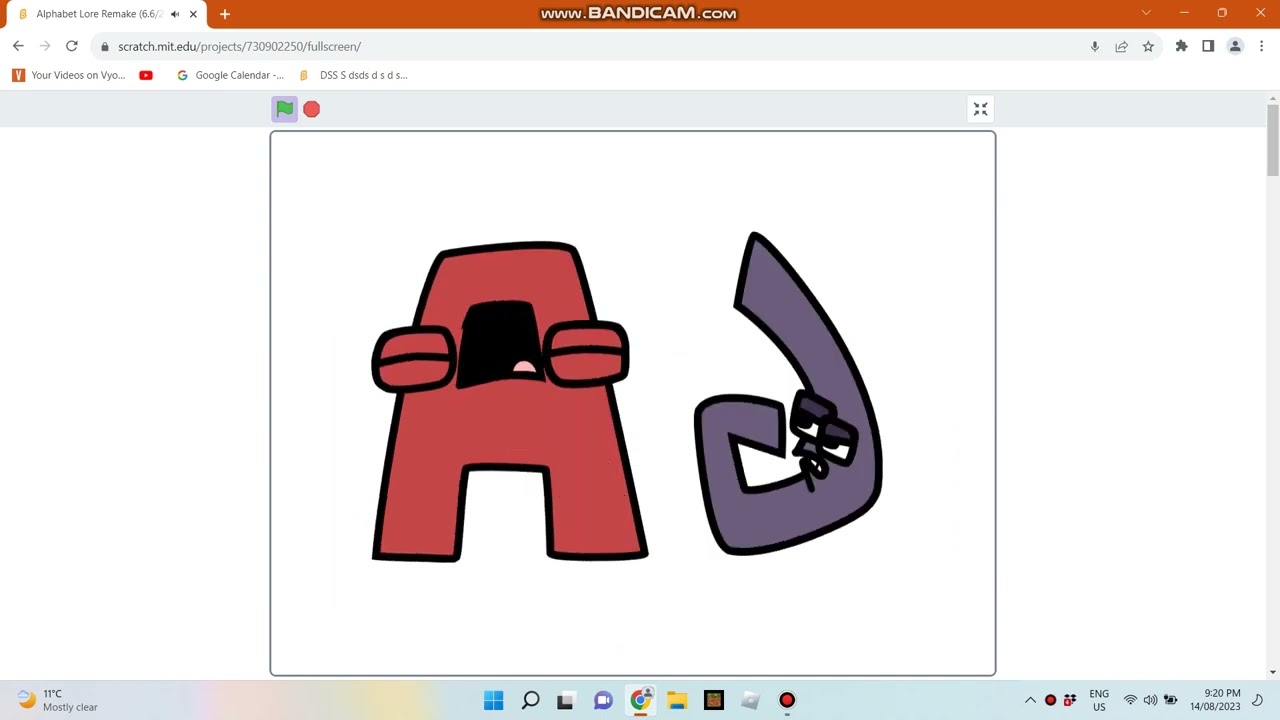Select the Alphabet Lore Remake tab
Viewport: 1280px width, 720px height.
click(x=104, y=14)
